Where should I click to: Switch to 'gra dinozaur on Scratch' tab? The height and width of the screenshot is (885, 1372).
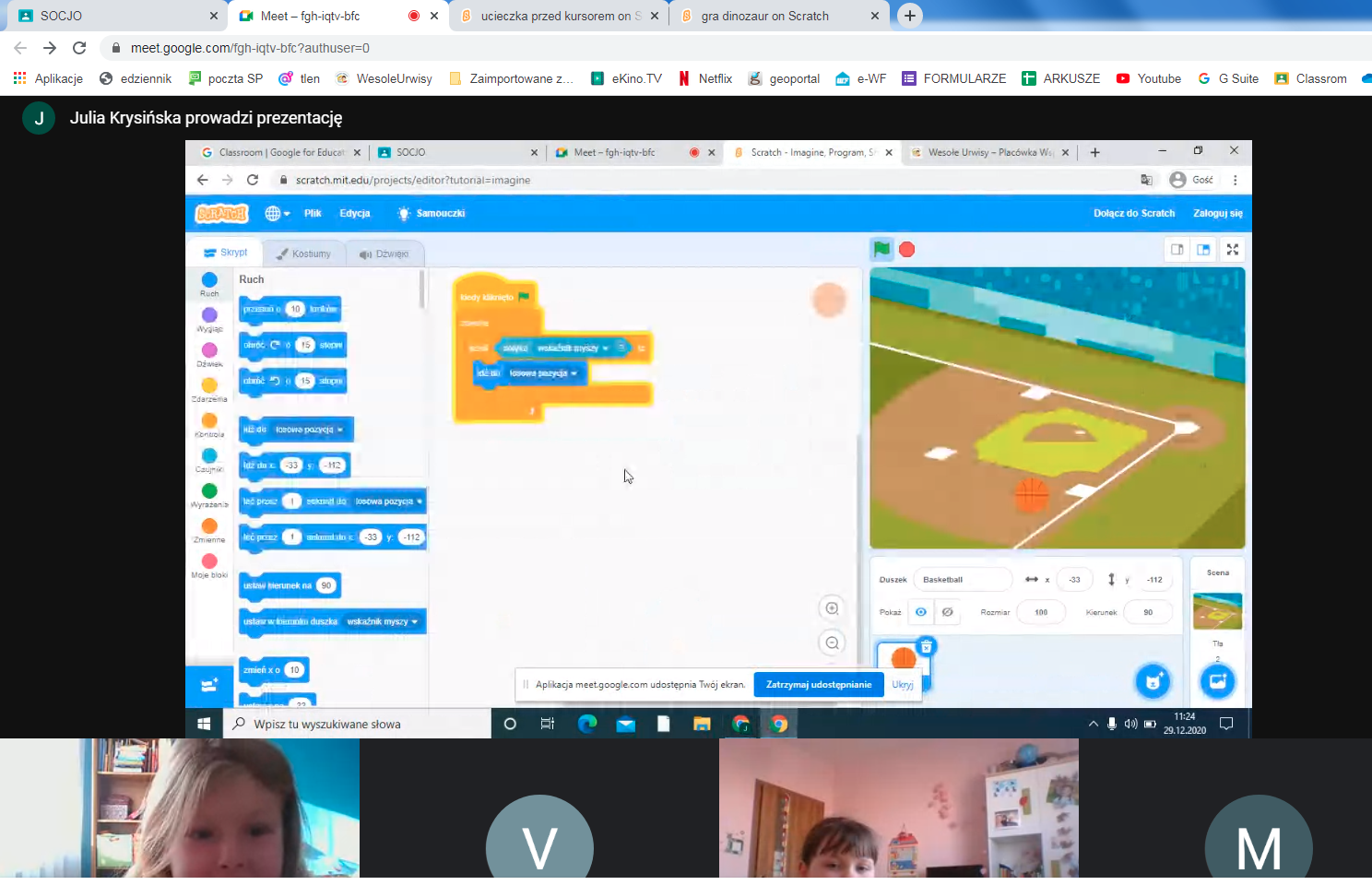click(x=779, y=16)
